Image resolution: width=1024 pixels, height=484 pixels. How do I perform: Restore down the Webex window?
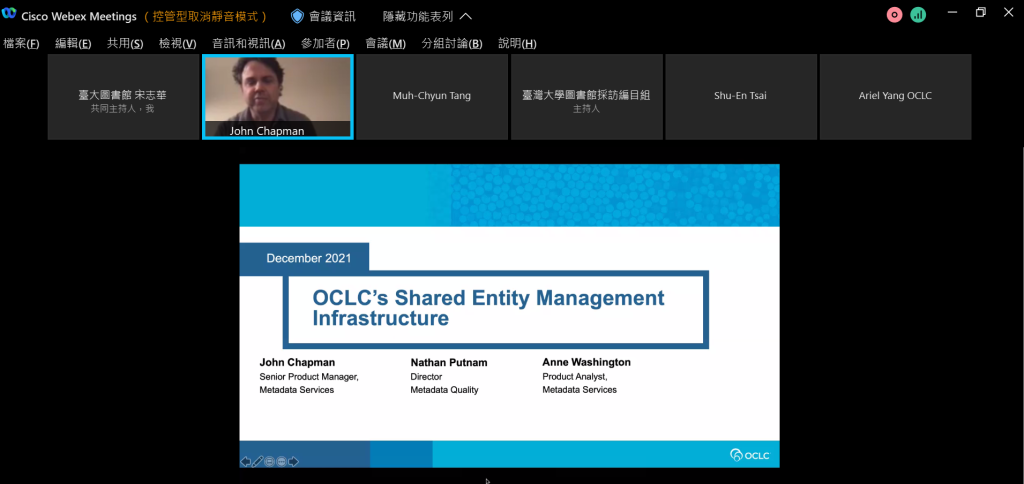point(980,13)
